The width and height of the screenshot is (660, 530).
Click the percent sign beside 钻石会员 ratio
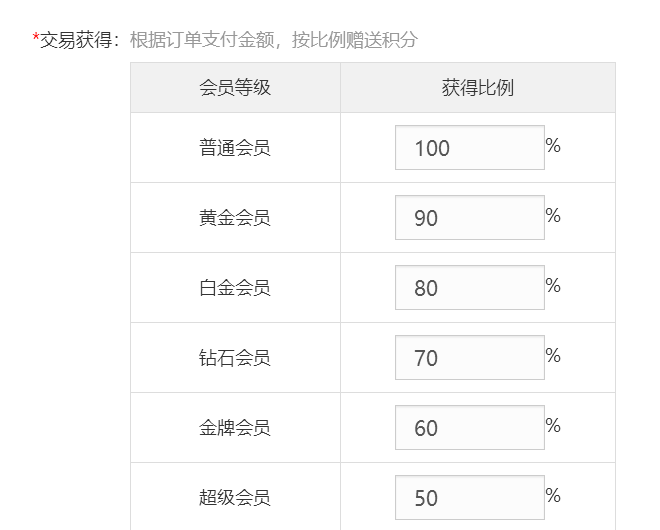click(553, 356)
